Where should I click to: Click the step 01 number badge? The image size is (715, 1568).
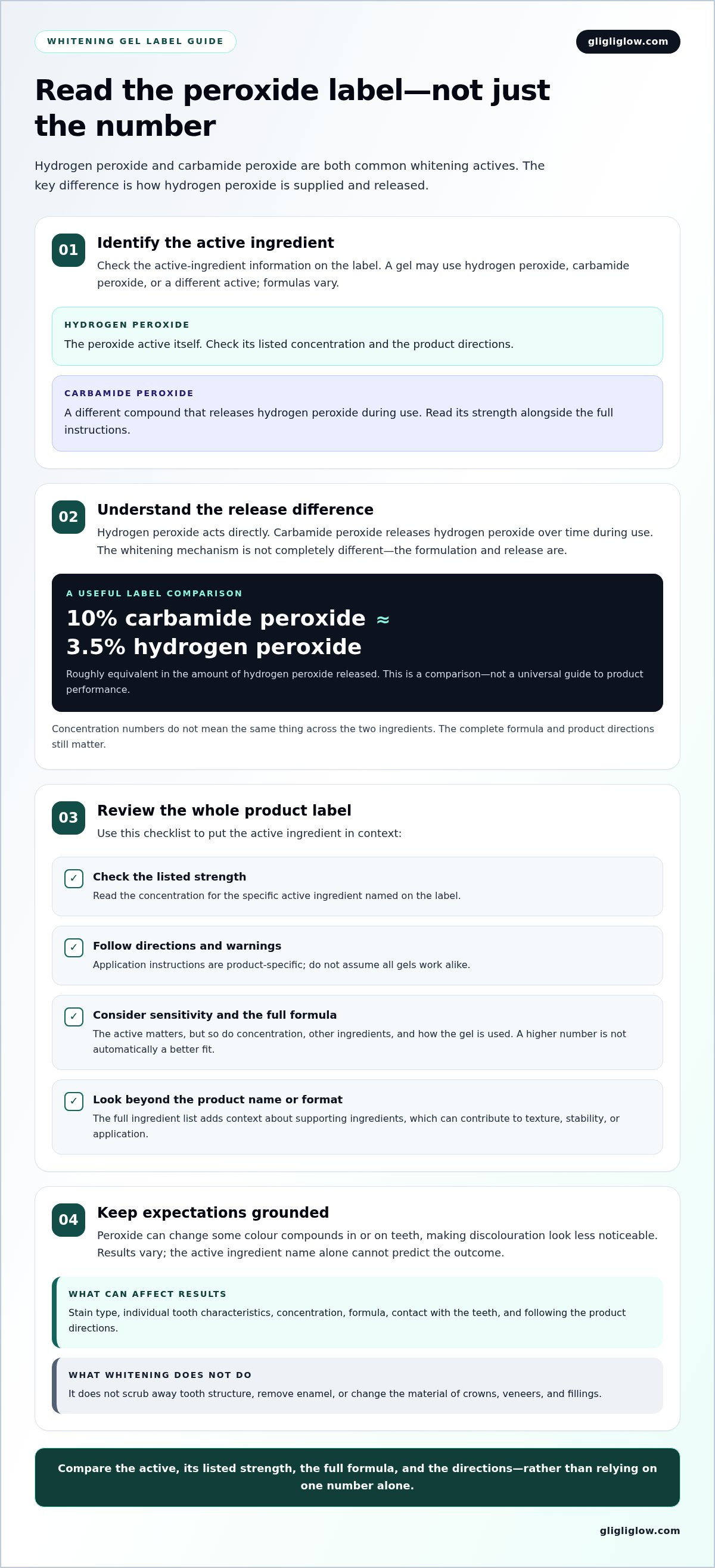pos(68,250)
